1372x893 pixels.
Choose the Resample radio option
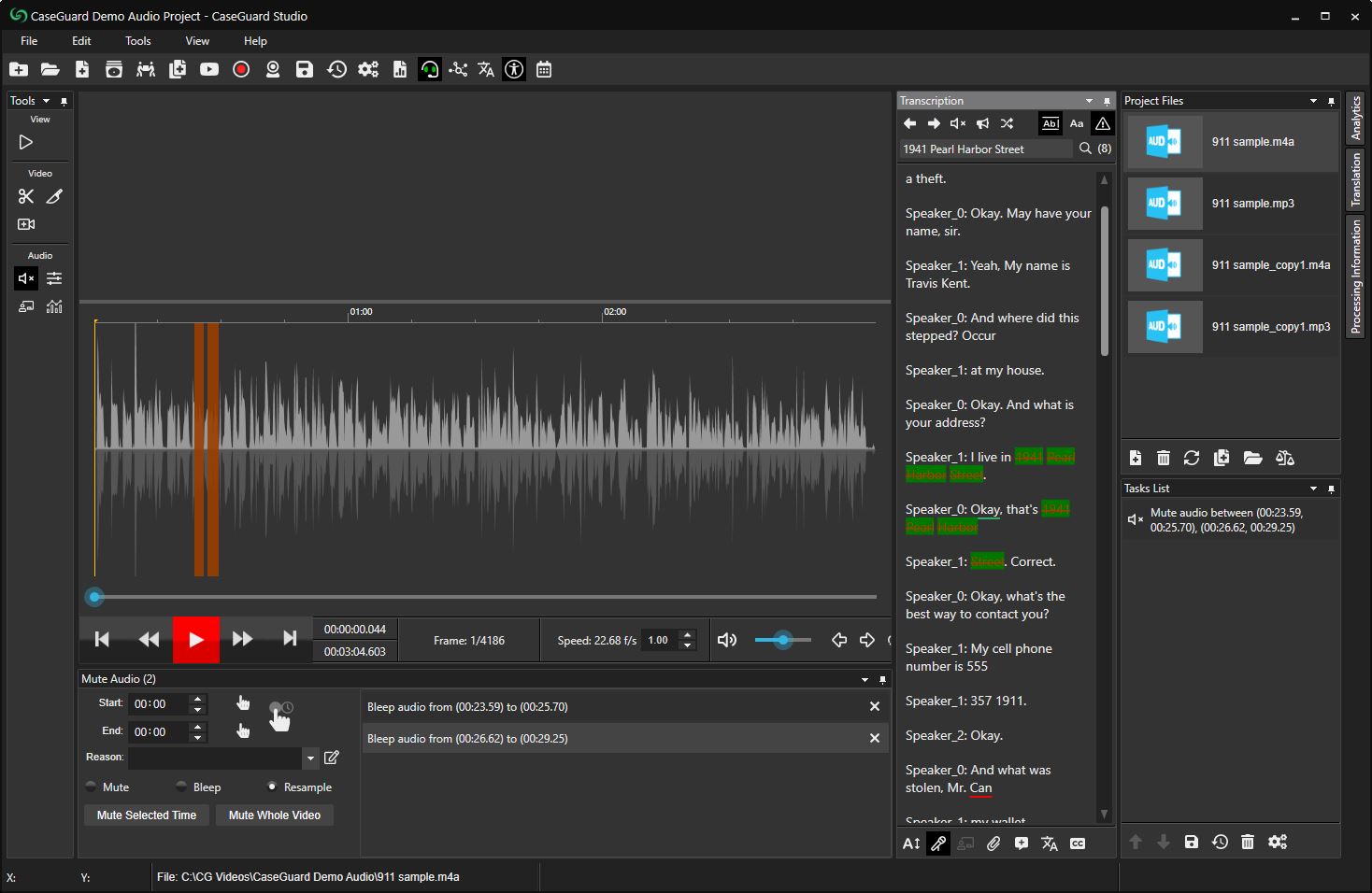pyautogui.click(x=272, y=787)
